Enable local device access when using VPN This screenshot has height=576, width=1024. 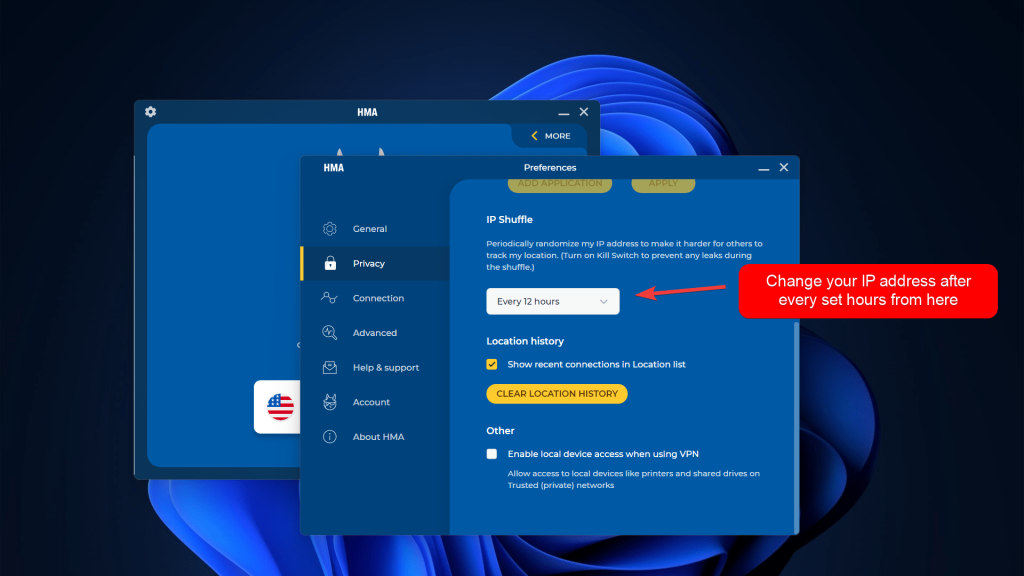[x=492, y=454]
